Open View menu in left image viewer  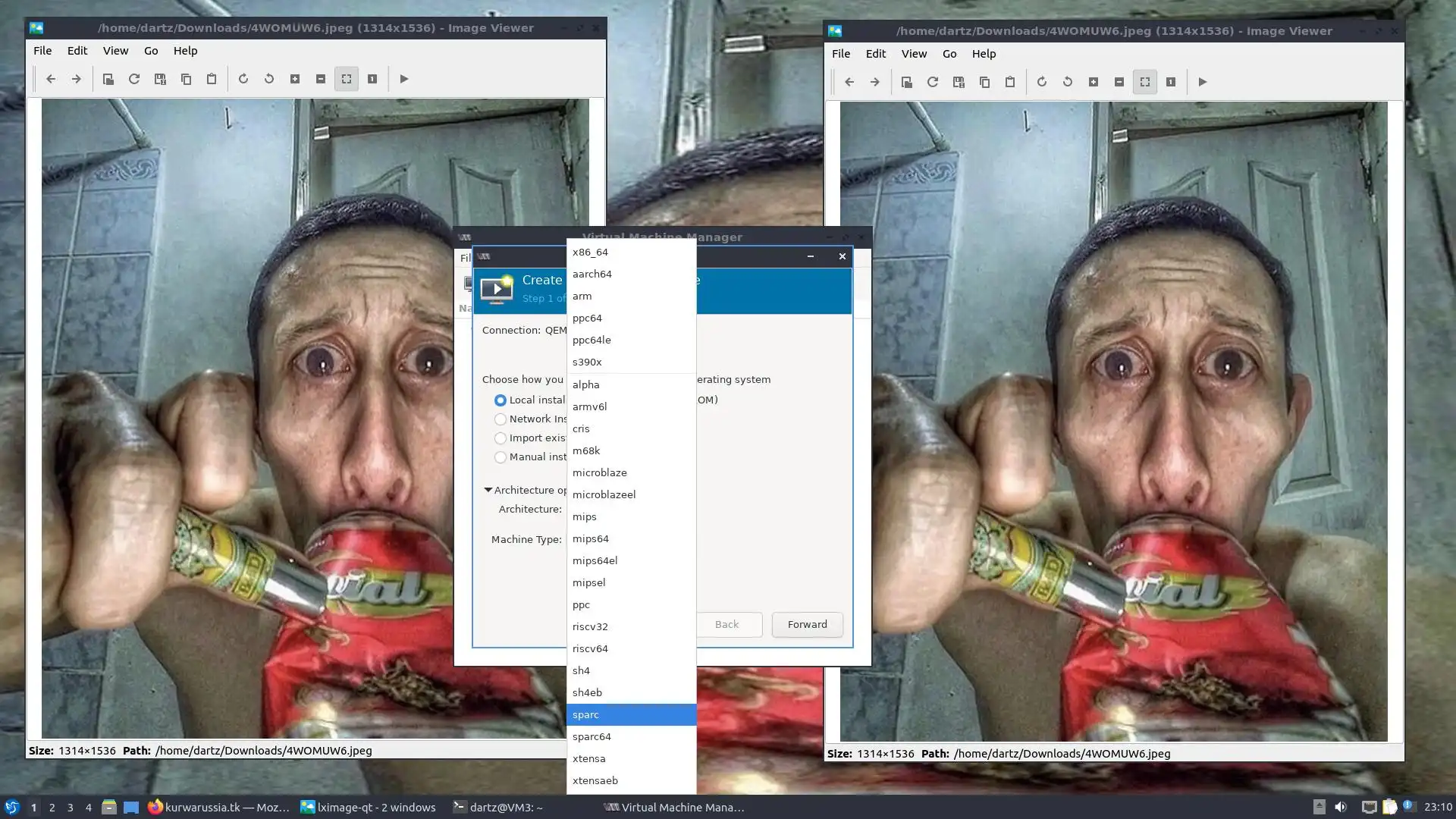(115, 51)
